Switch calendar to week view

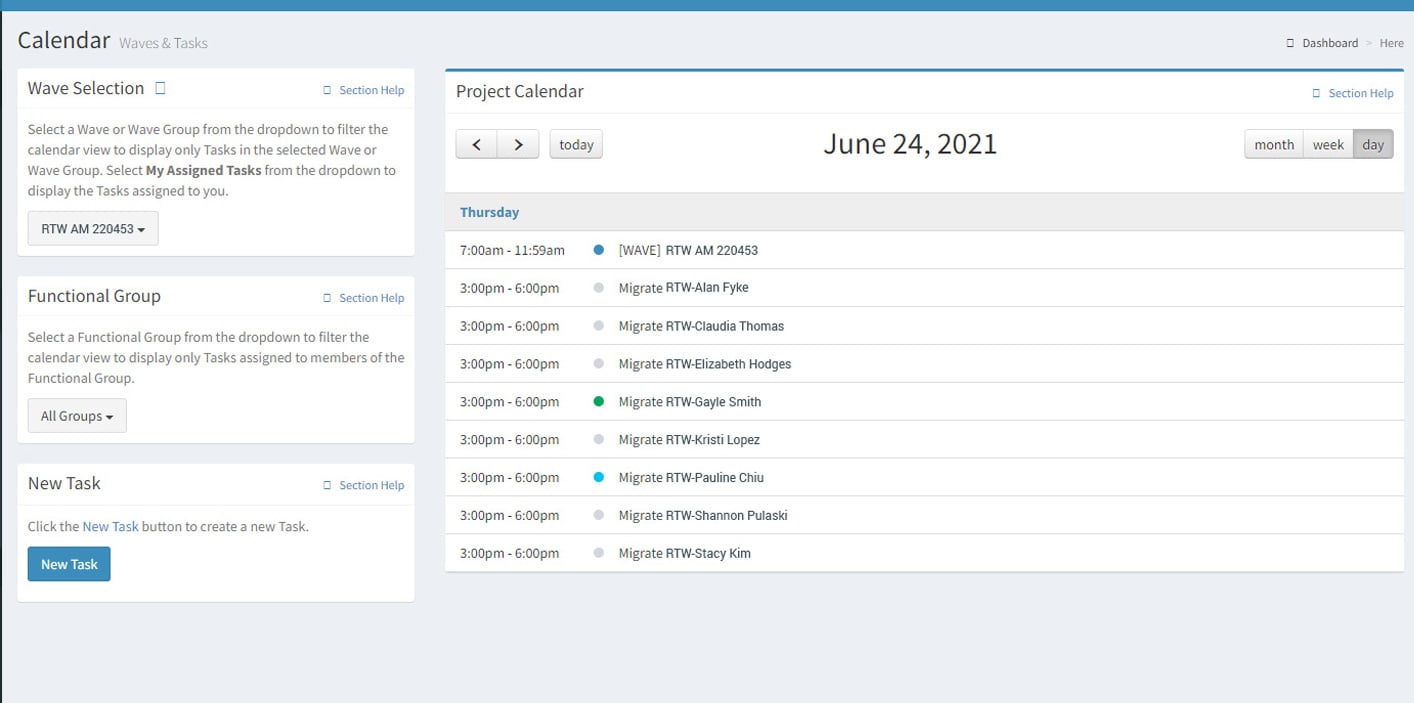tap(1328, 144)
